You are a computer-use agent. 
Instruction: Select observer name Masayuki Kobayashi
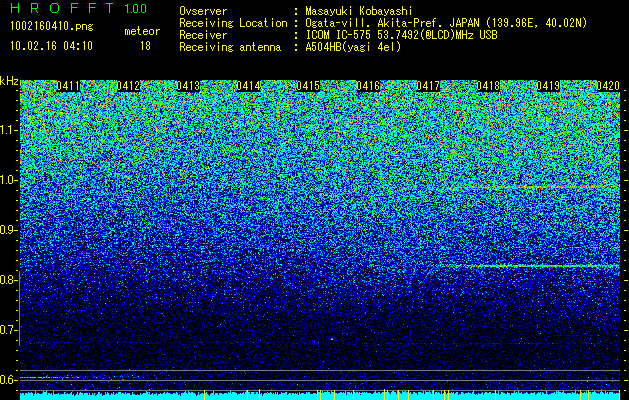[359, 11]
